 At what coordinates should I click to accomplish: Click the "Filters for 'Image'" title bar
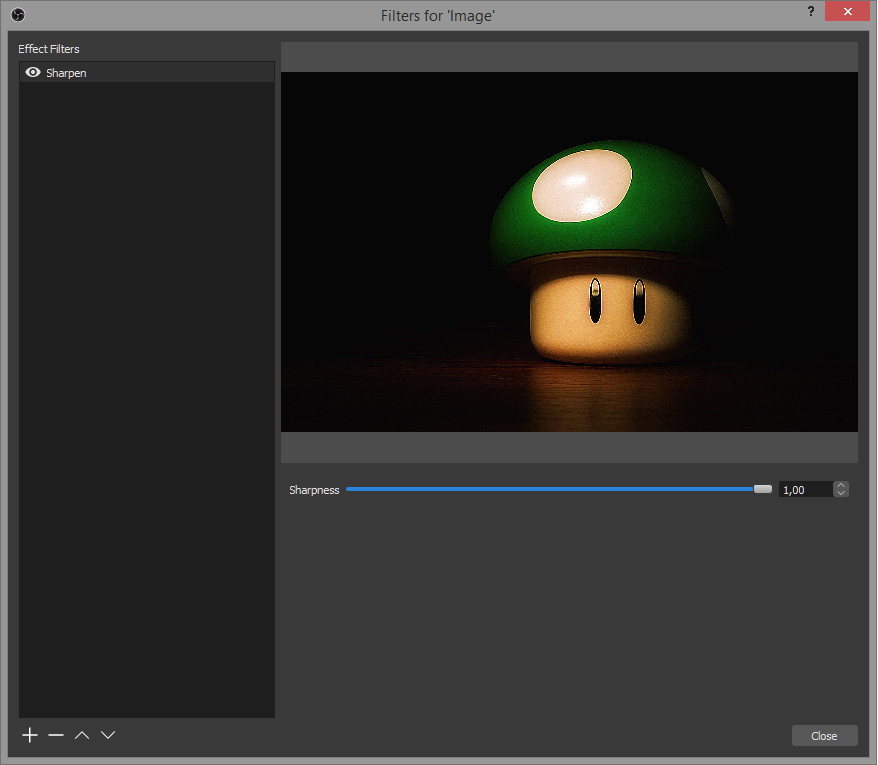[438, 15]
